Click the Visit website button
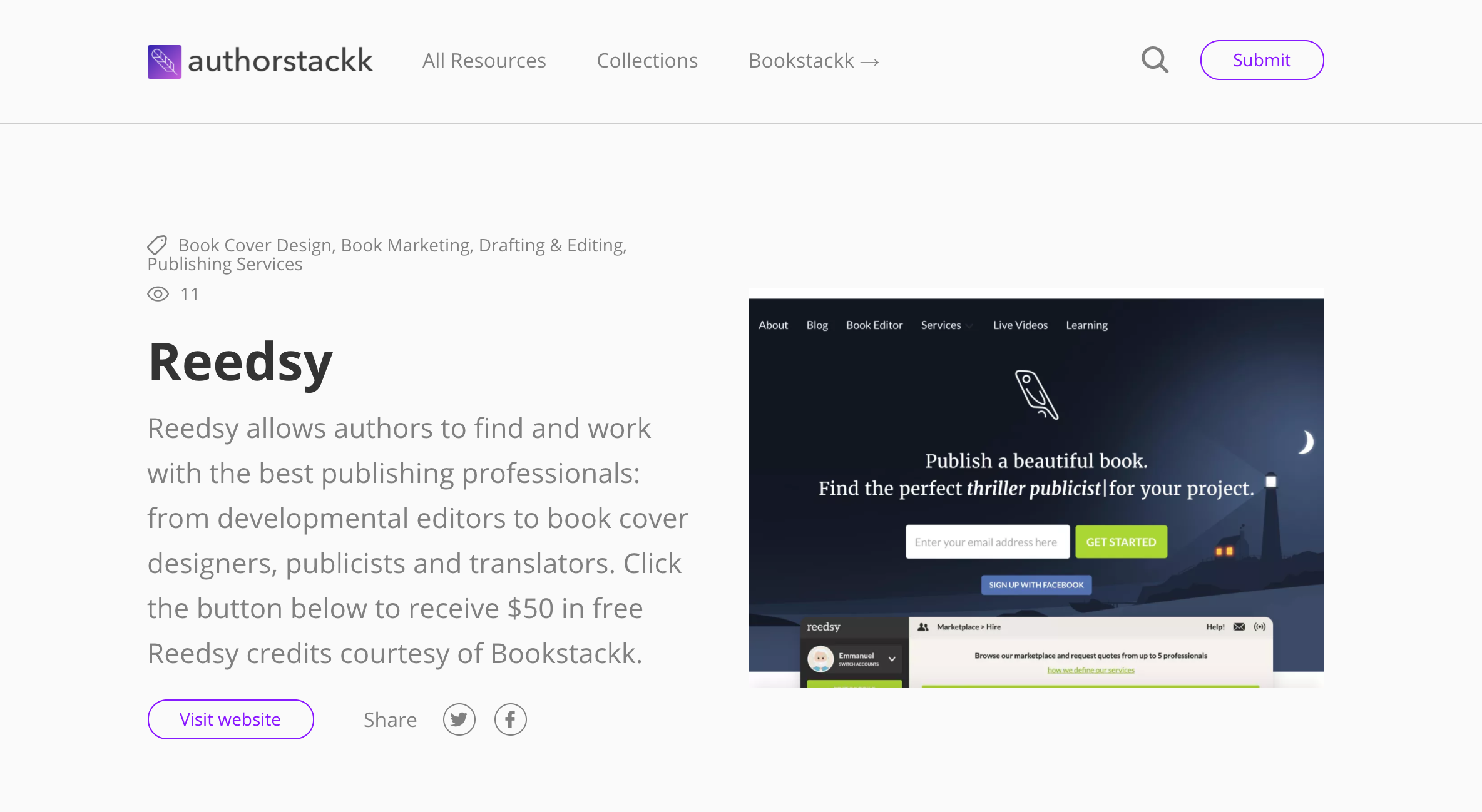 coord(230,719)
